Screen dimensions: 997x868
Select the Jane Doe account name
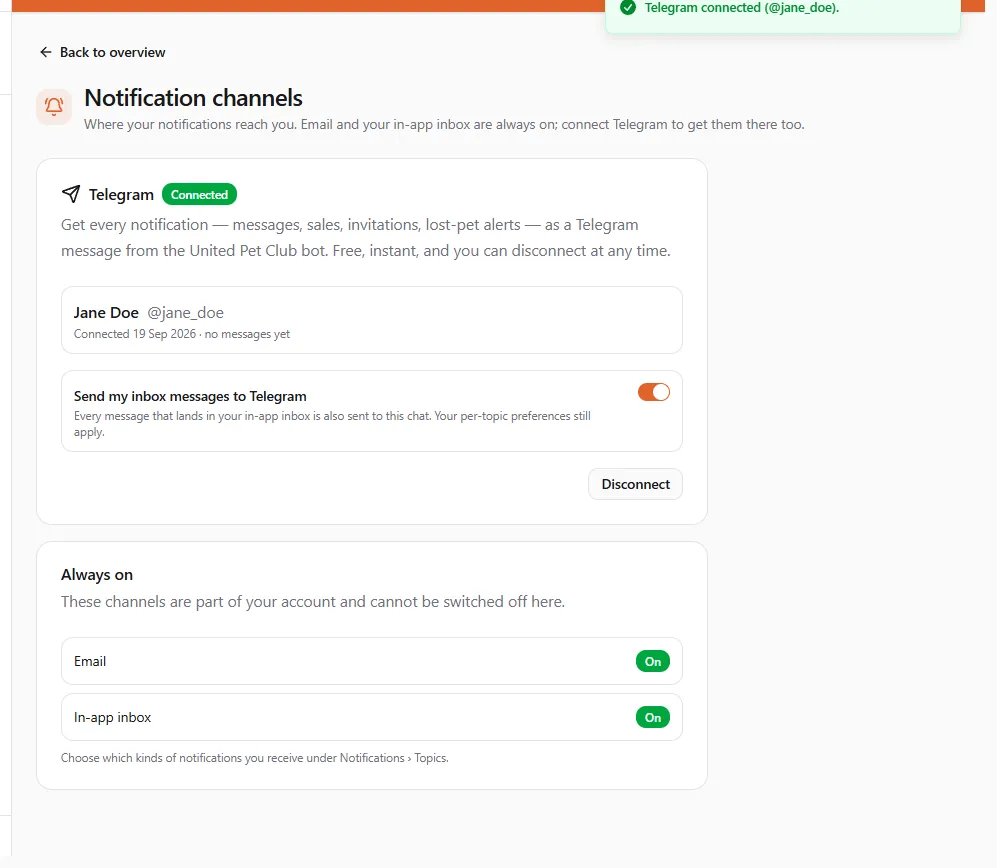106,313
